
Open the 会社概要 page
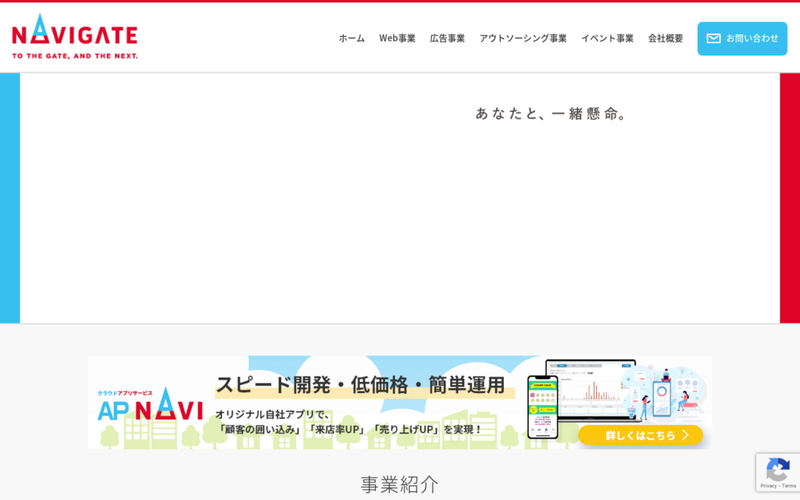[x=665, y=39]
